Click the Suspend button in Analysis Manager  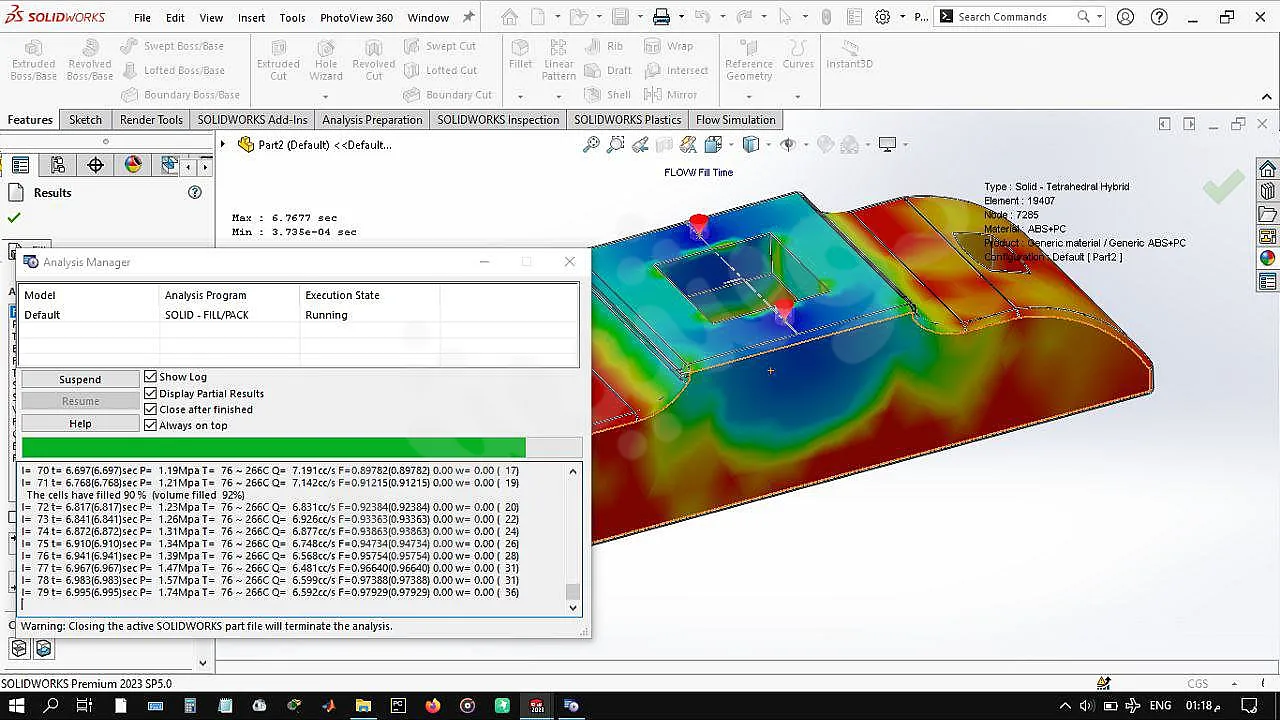[80, 380]
